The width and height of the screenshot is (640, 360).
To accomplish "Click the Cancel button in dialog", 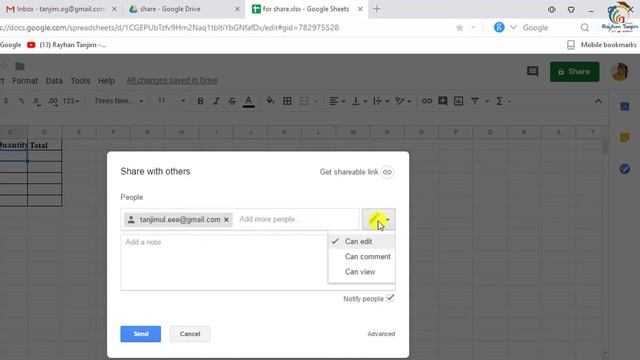I will click(x=190, y=334).
